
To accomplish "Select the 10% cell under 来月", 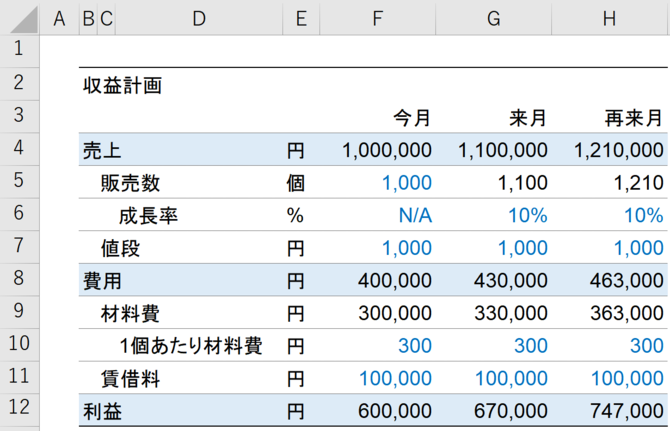I will pyautogui.click(x=494, y=214).
